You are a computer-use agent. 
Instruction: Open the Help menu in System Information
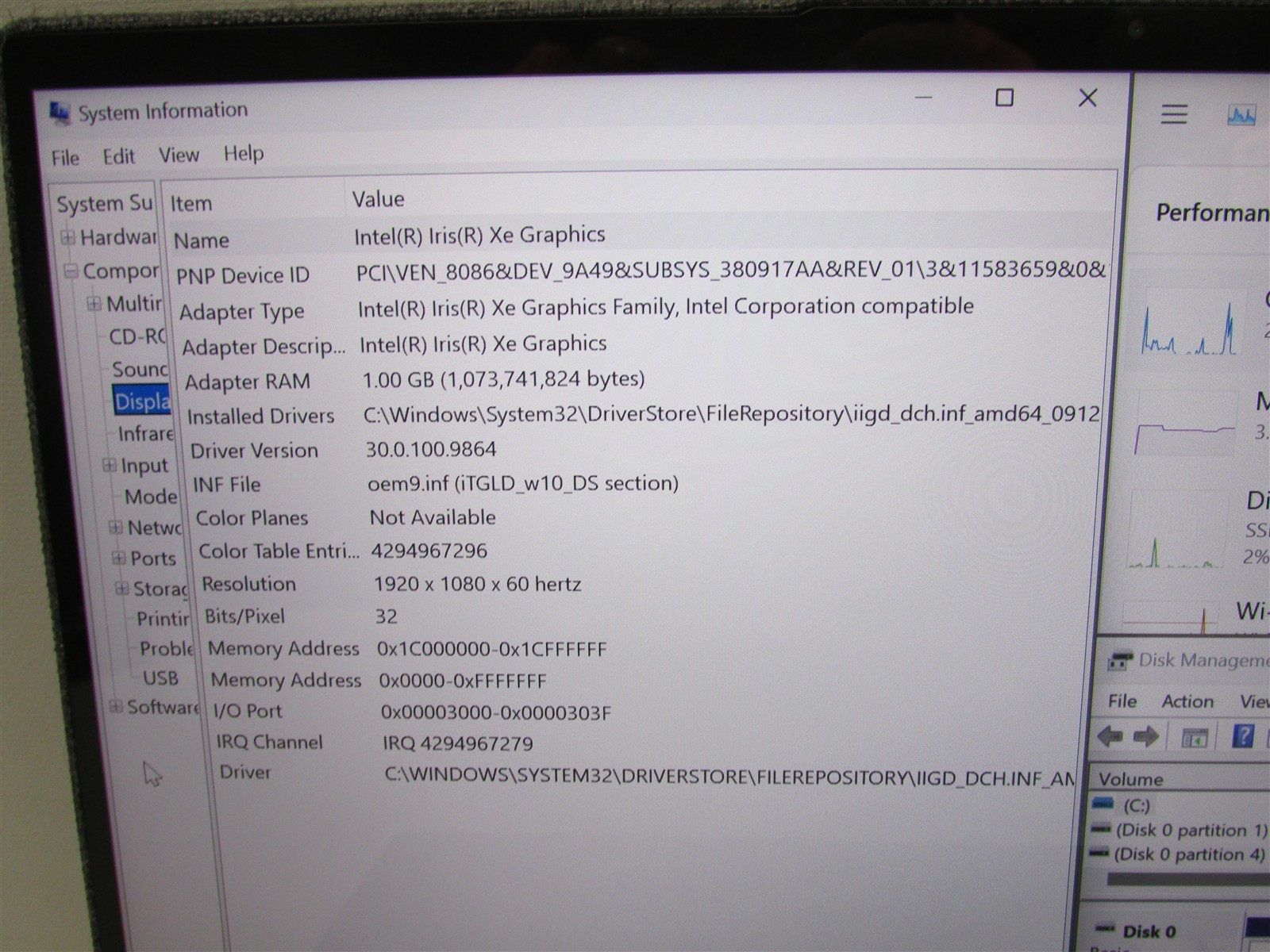(x=244, y=153)
